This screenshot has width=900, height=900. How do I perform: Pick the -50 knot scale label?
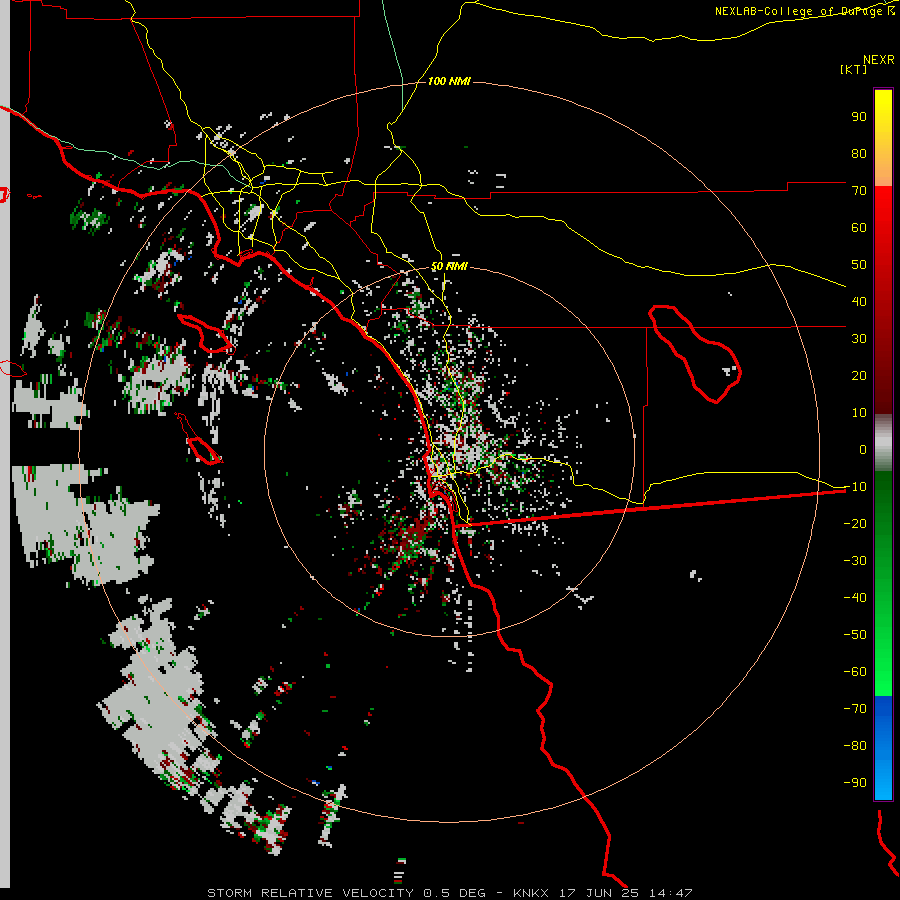point(855,635)
